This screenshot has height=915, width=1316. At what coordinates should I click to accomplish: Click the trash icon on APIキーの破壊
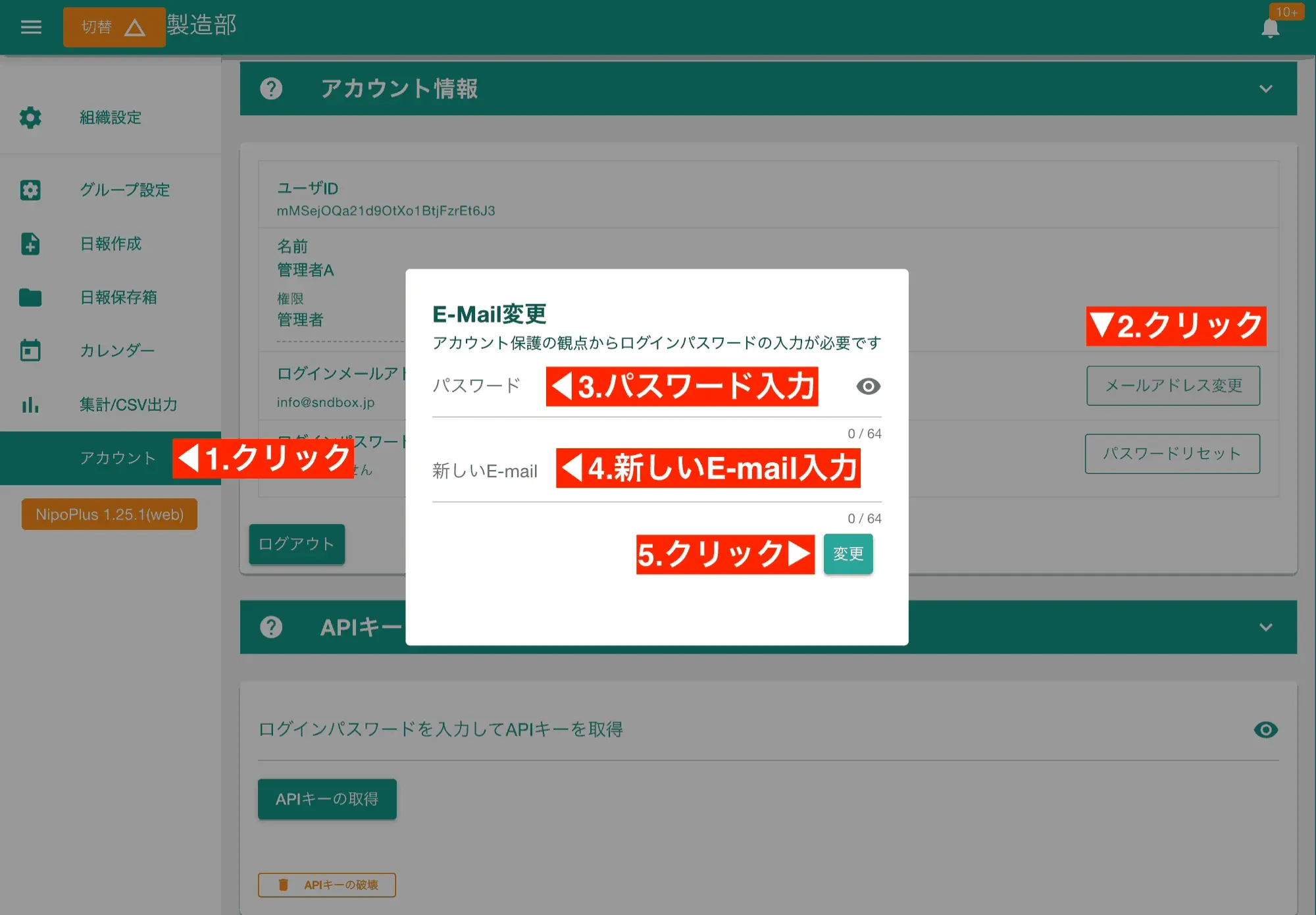tap(284, 885)
